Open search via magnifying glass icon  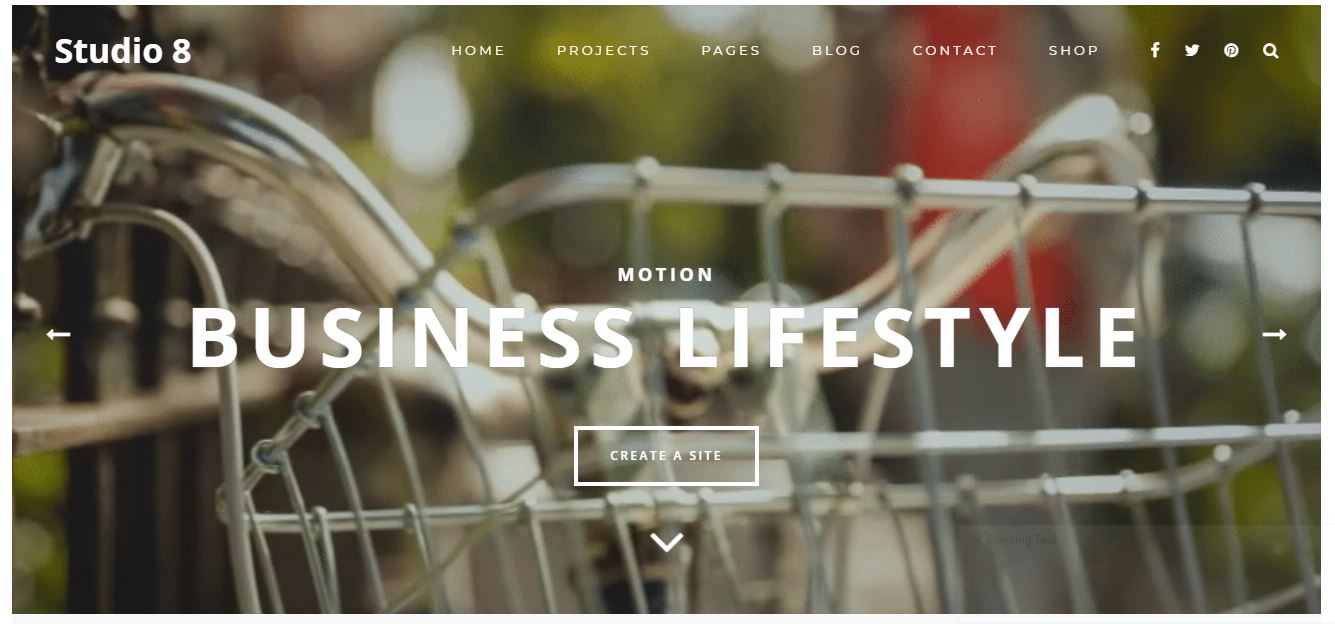[x=1270, y=50]
